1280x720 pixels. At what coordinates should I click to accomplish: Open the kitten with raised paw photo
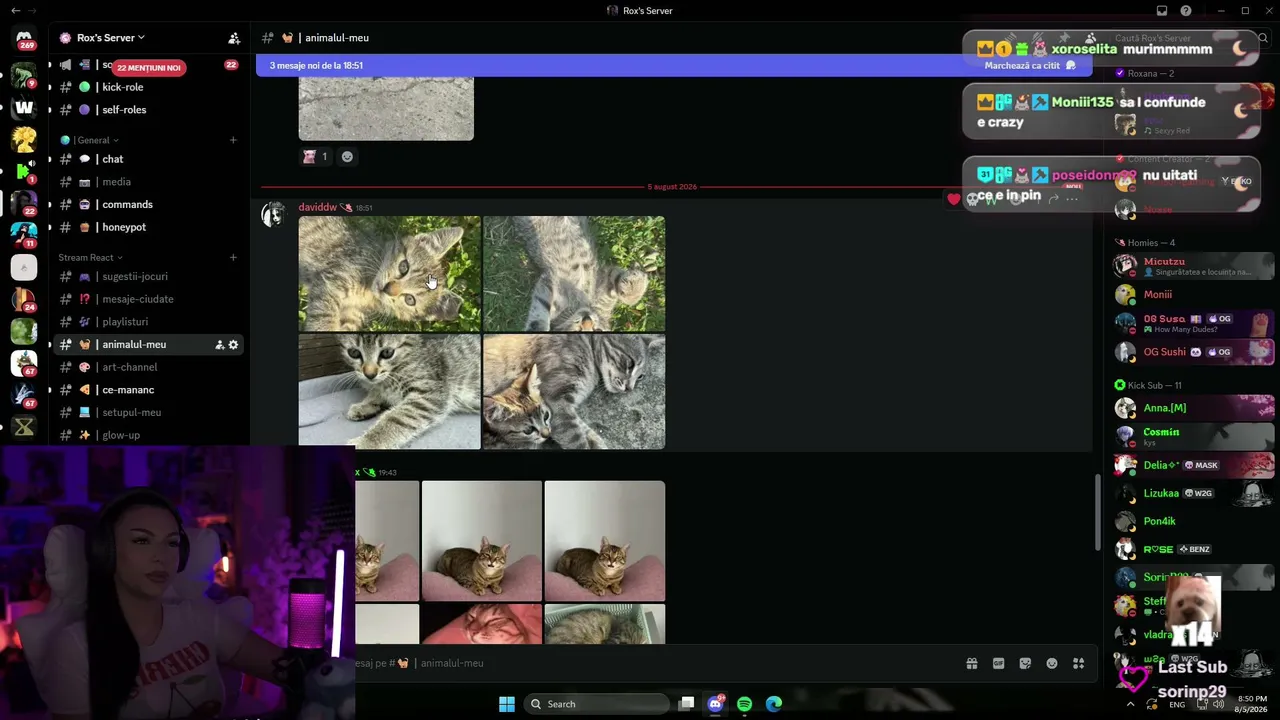point(390,392)
